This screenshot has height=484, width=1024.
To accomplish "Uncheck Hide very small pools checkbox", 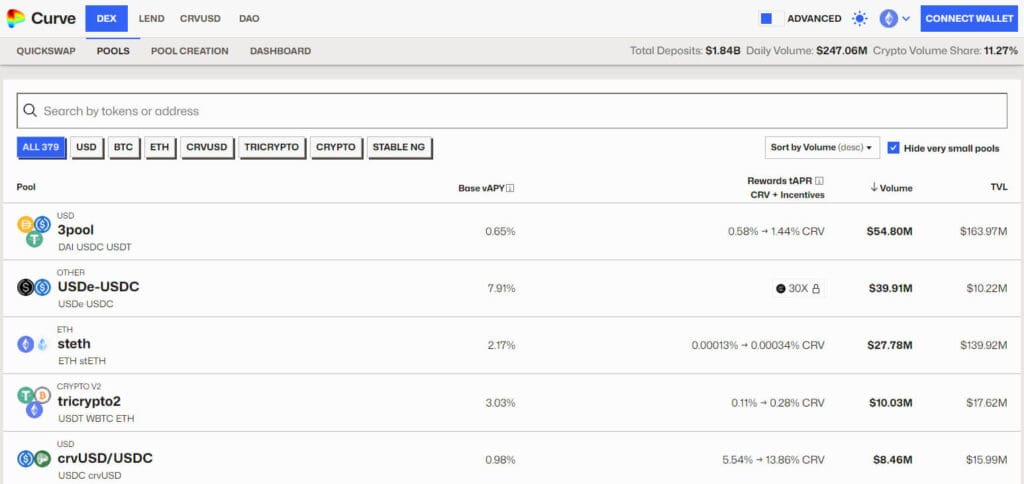I will click(893, 148).
